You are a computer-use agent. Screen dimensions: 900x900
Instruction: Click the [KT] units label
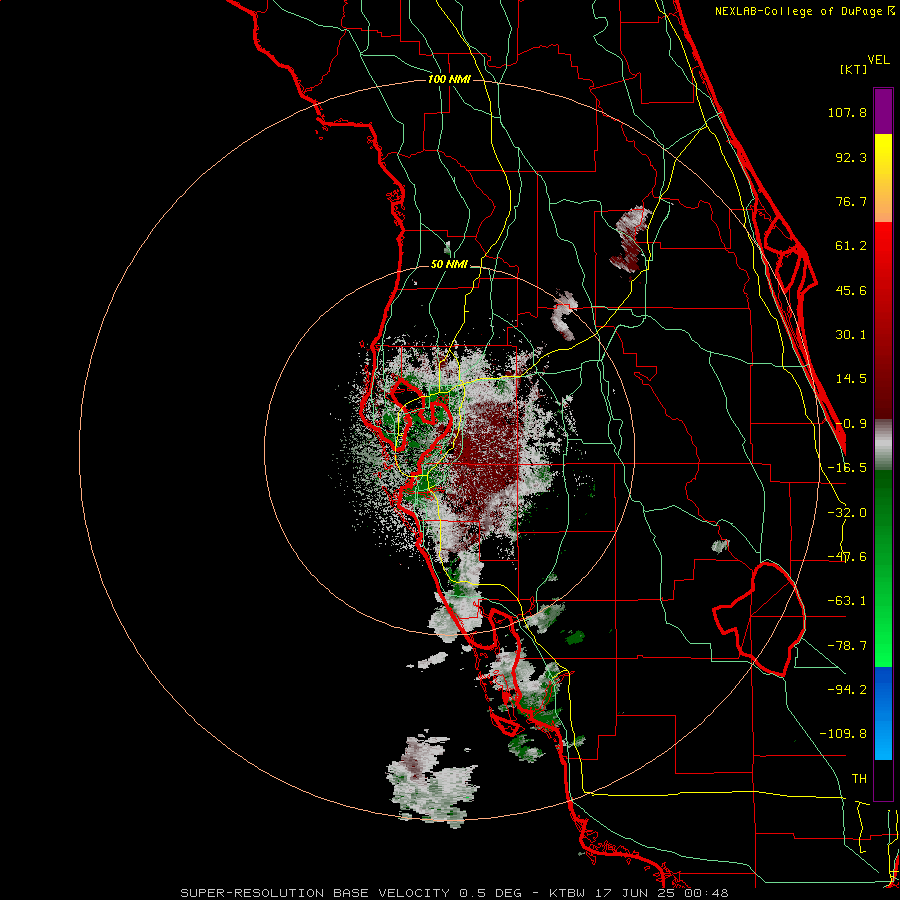pos(853,69)
